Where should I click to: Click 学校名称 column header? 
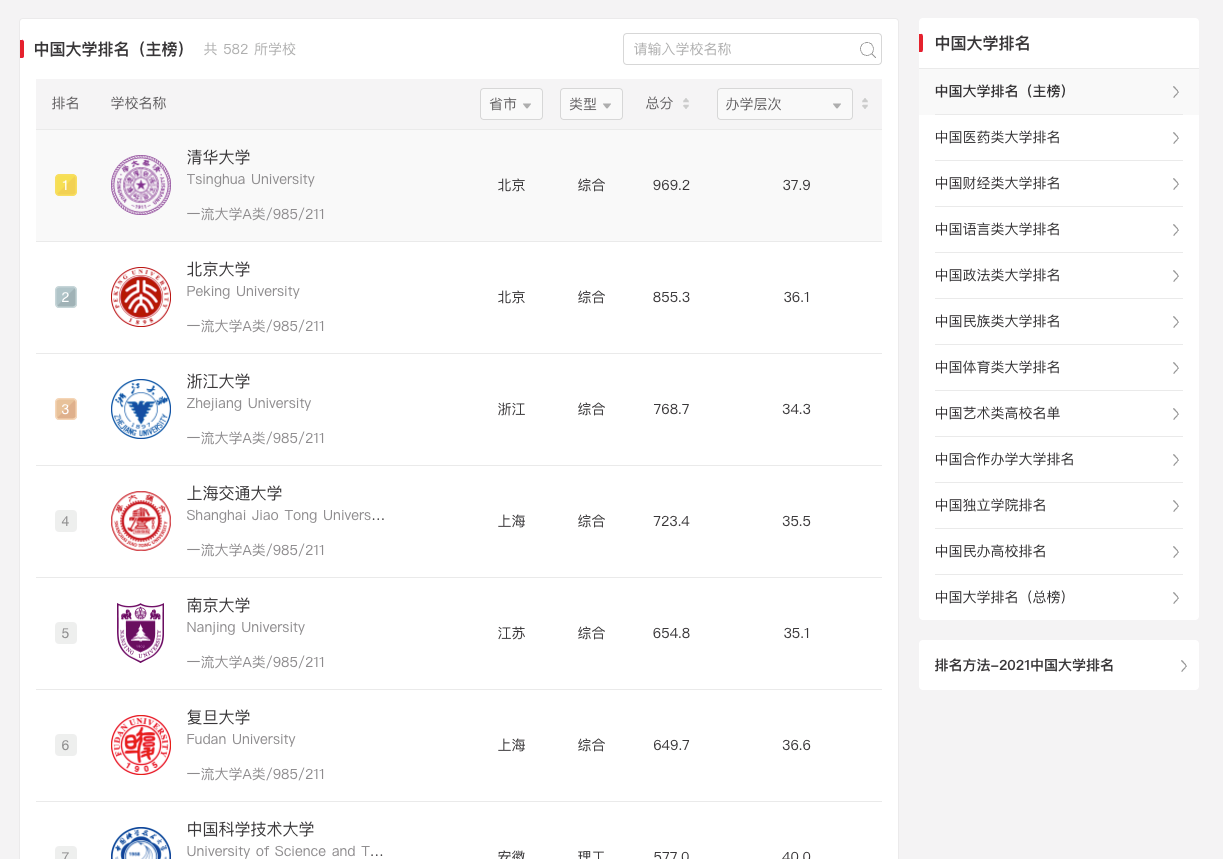(x=138, y=104)
